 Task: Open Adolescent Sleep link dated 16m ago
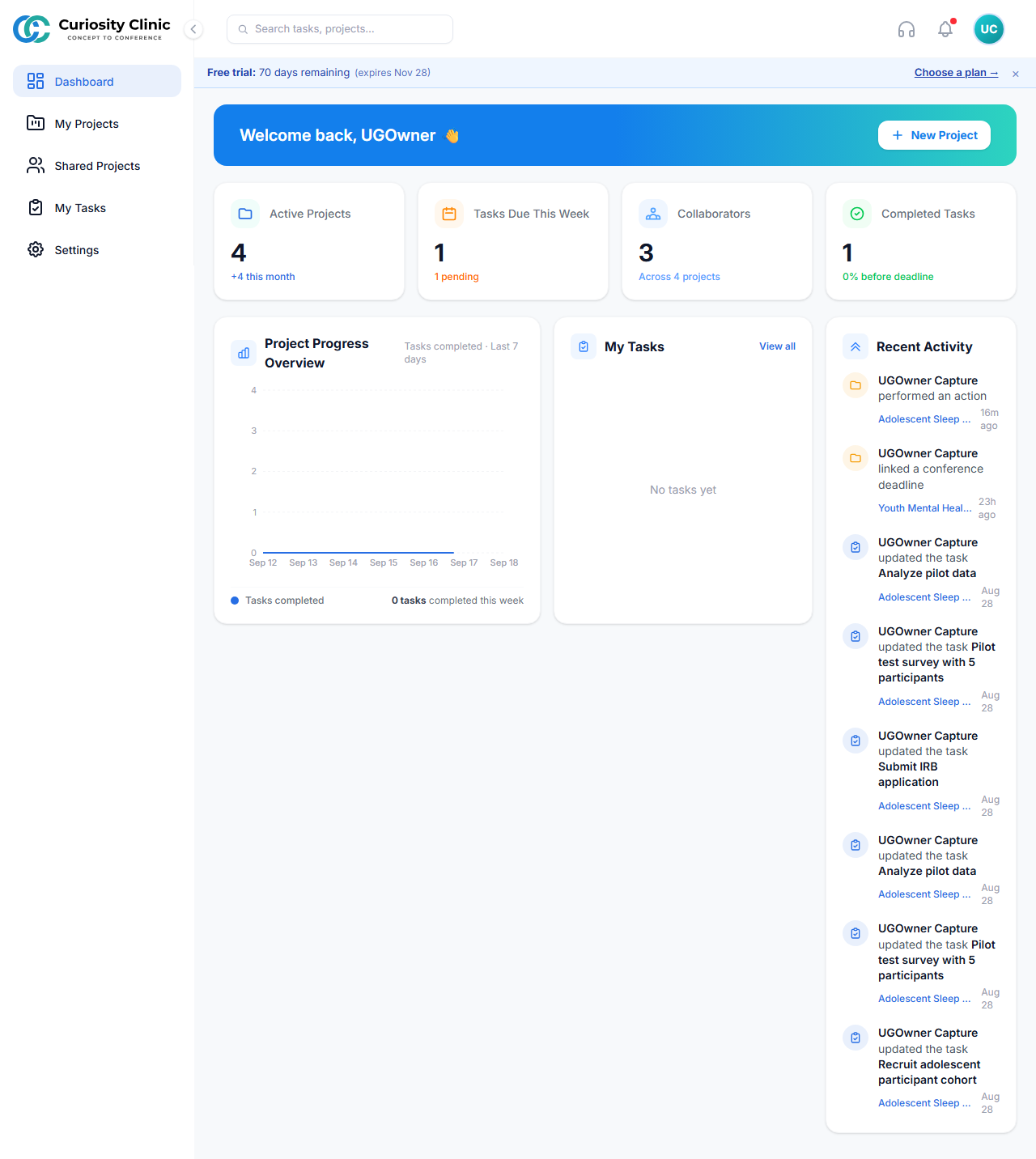(x=924, y=419)
